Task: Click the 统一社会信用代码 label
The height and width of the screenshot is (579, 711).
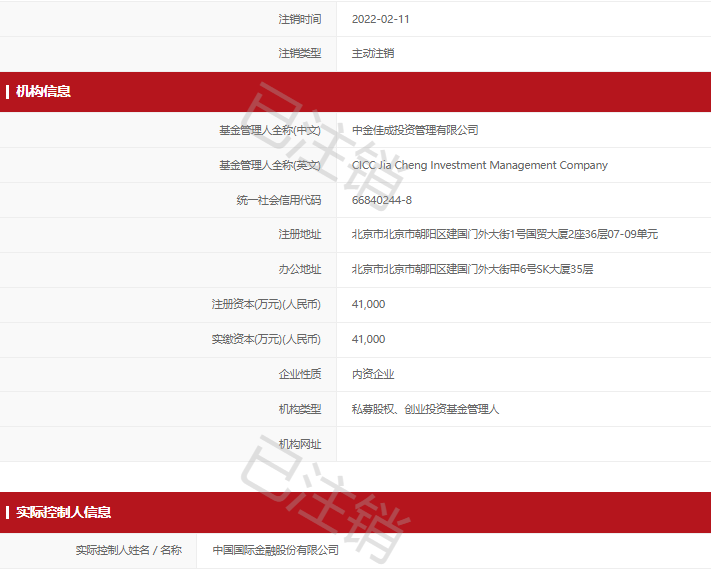Action: click(x=278, y=200)
